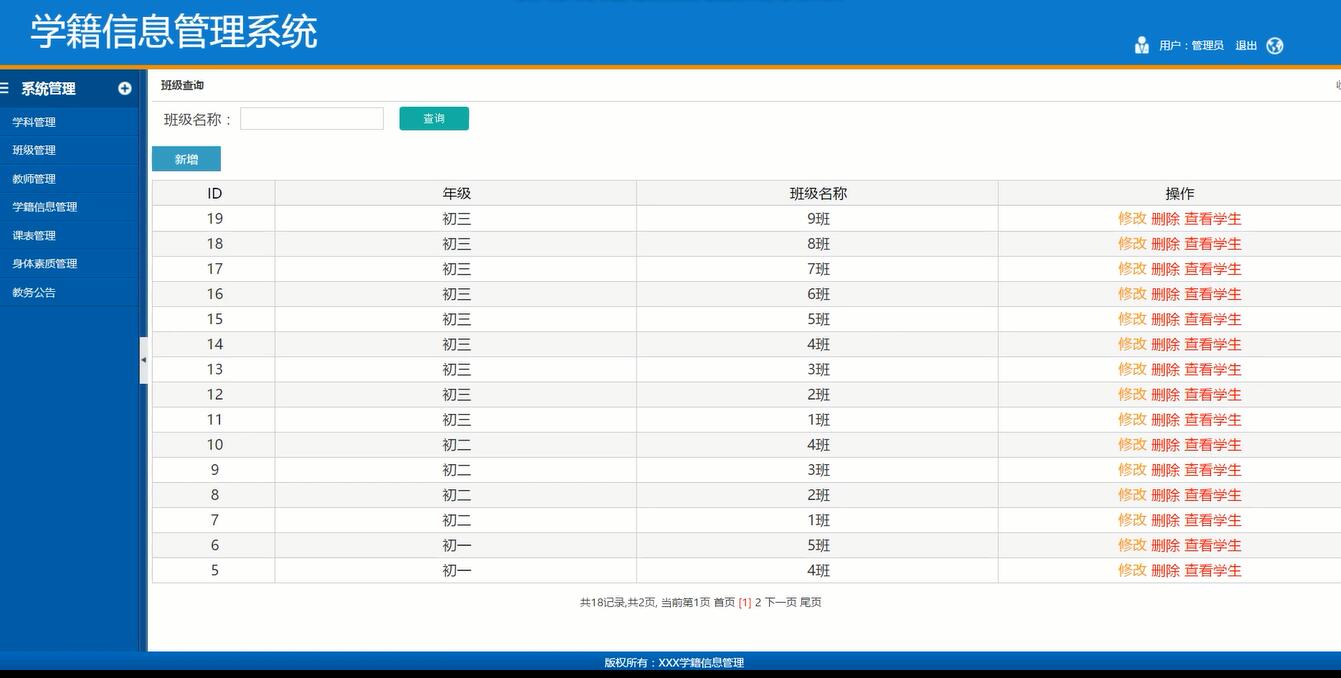Image resolution: width=1341 pixels, height=678 pixels.
Task: Toggle the hamburger icon next to 系统管理
Action: pos(4,88)
